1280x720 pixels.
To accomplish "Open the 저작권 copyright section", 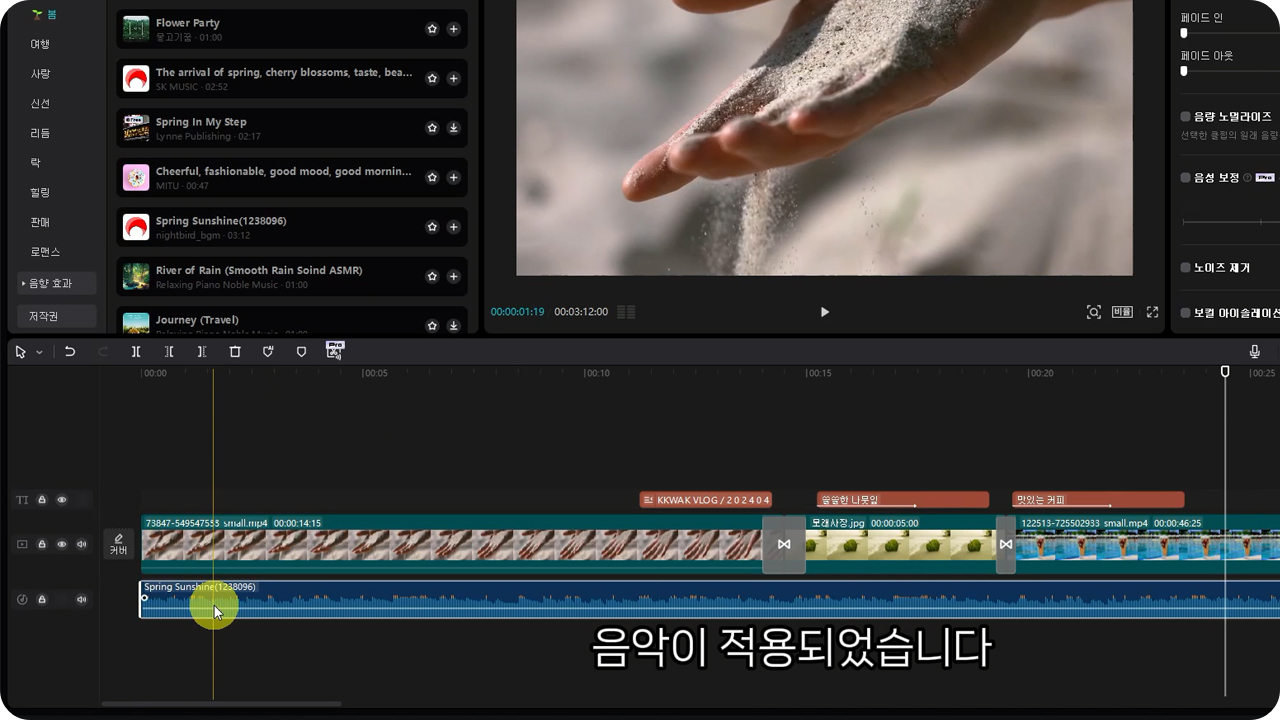I will (x=57, y=316).
